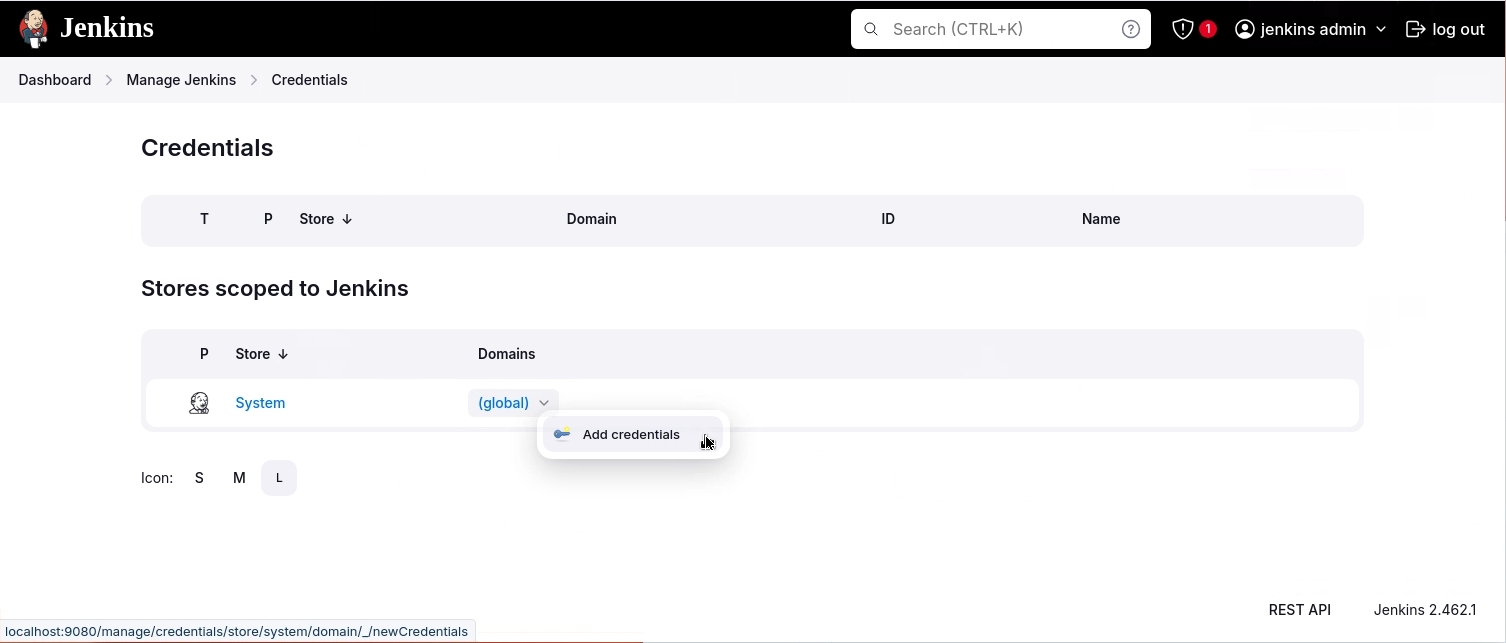The image size is (1506, 643).
Task: Select medium icon size M
Action: click(239, 478)
